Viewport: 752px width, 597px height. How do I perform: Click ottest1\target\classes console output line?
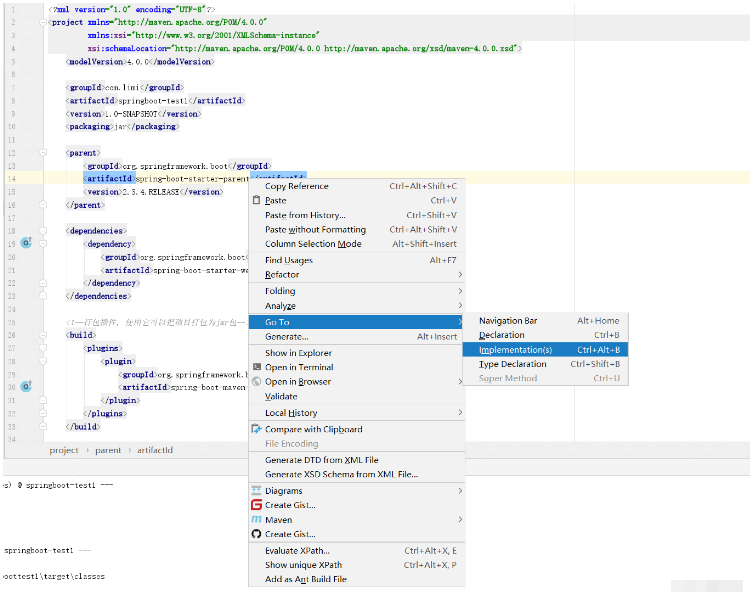[x=54, y=576]
